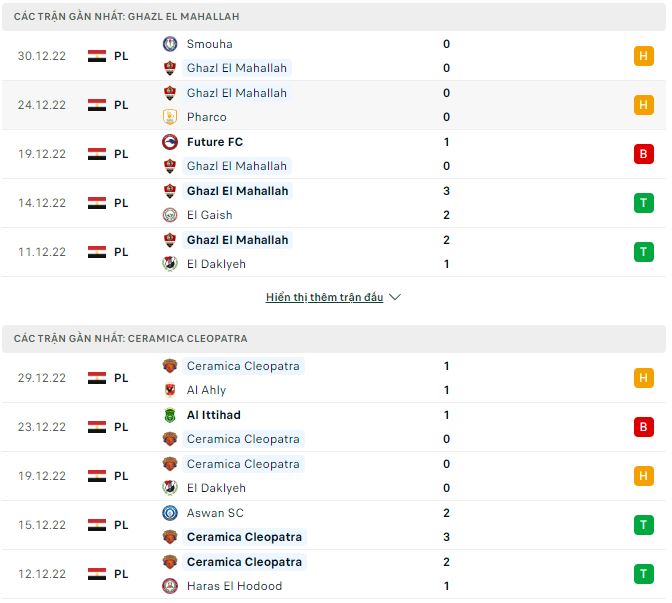This screenshot has width=672, height=603.
Task: Open the Ghazl El Mahallah vs El Daklyeh team name
Action: point(237,240)
